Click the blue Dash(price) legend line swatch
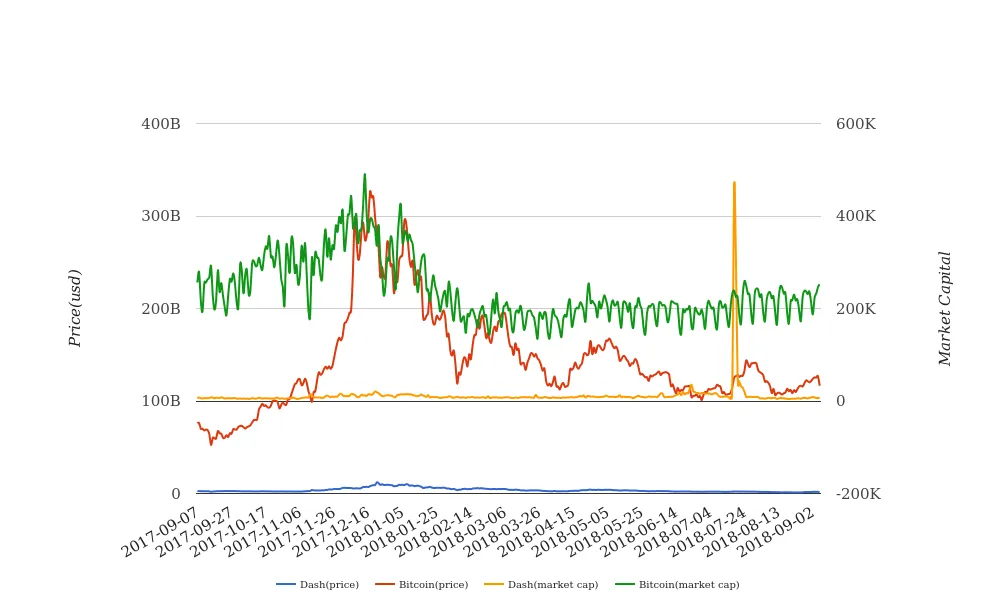Screen dimensions: 1008x616 [286, 584]
